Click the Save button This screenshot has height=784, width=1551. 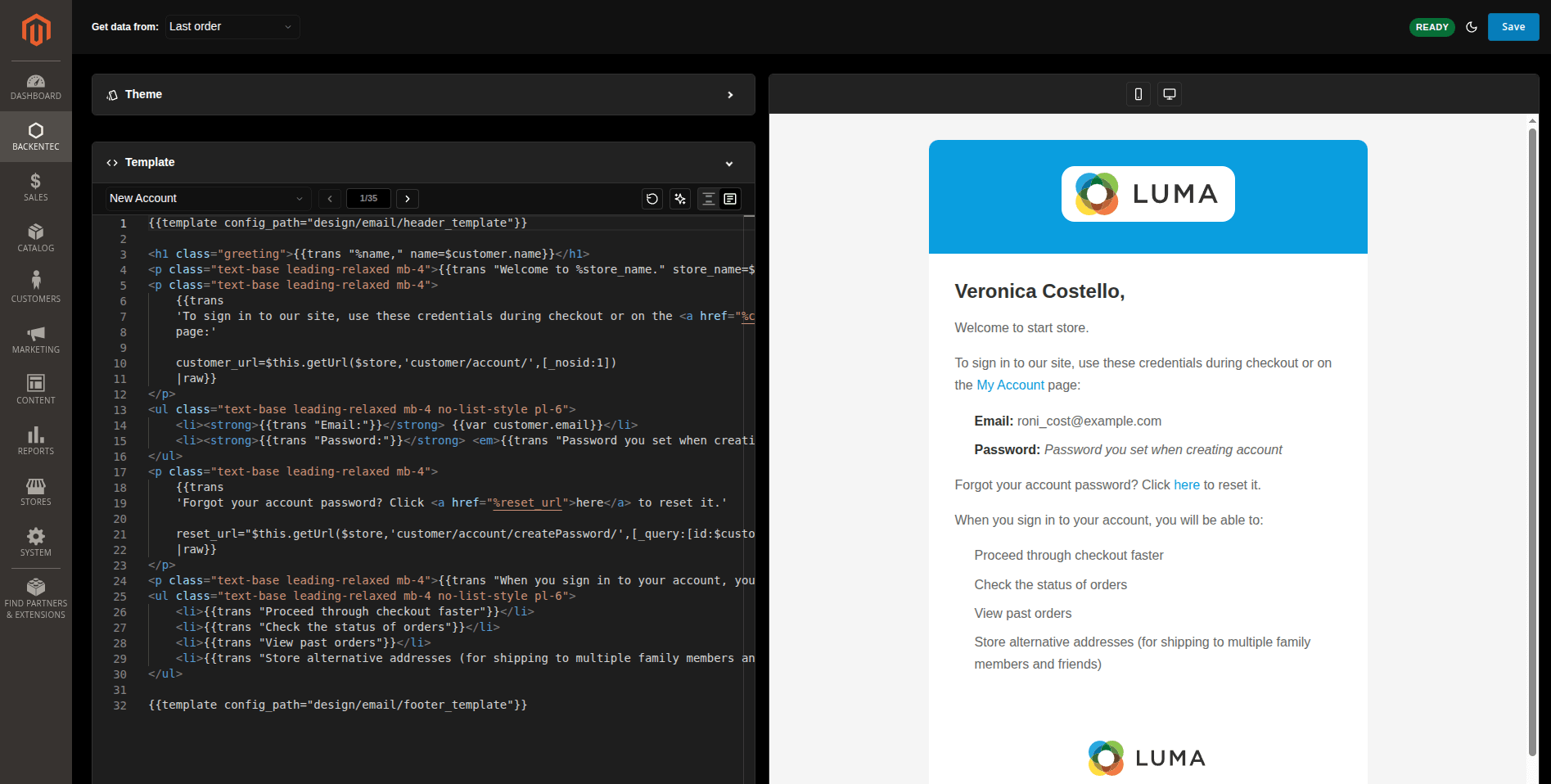[1513, 27]
